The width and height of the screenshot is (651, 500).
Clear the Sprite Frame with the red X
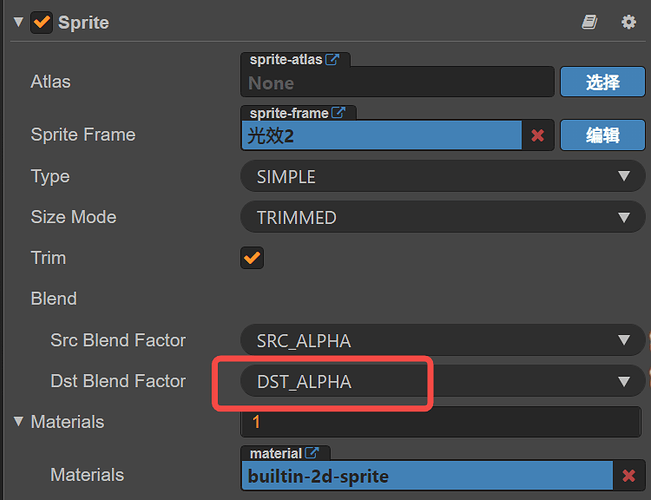coord(538,135)
